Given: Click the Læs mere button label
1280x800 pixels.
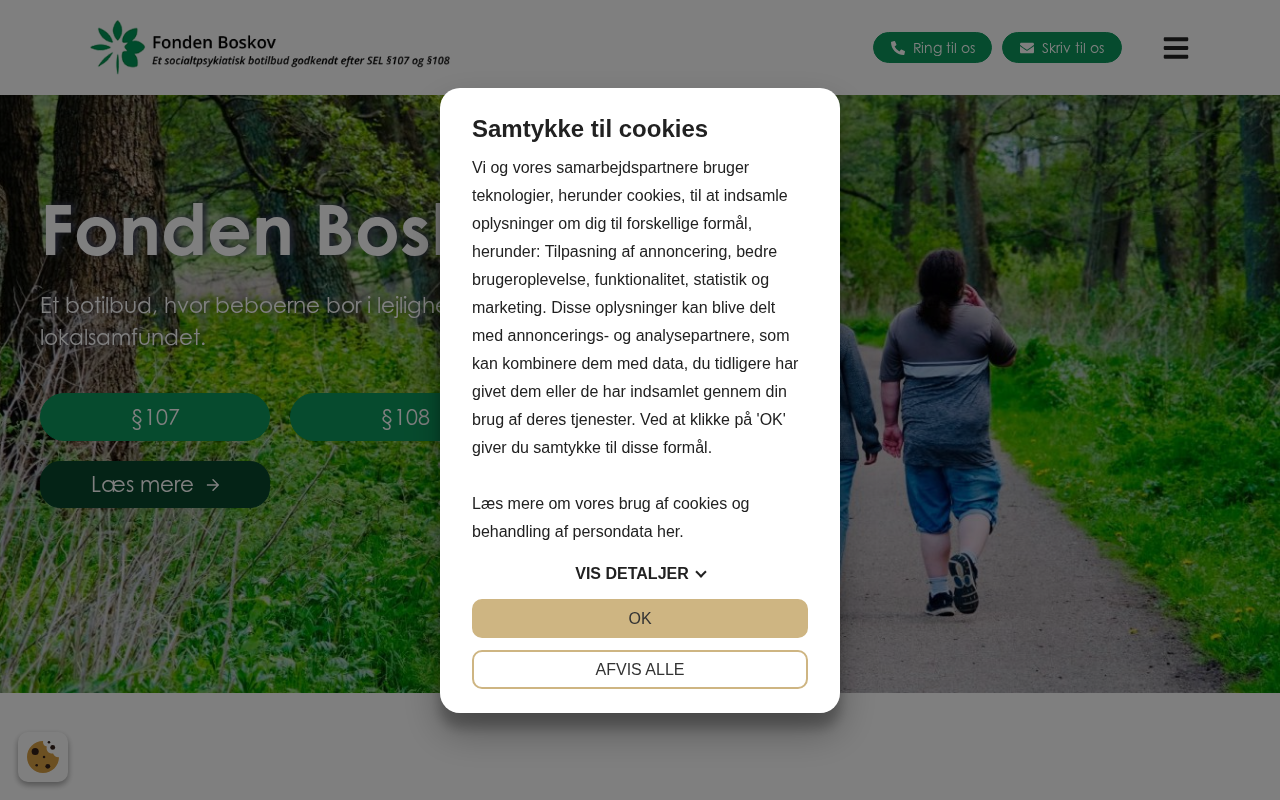Looking at the screenshot, I should (x=142, y=484).
